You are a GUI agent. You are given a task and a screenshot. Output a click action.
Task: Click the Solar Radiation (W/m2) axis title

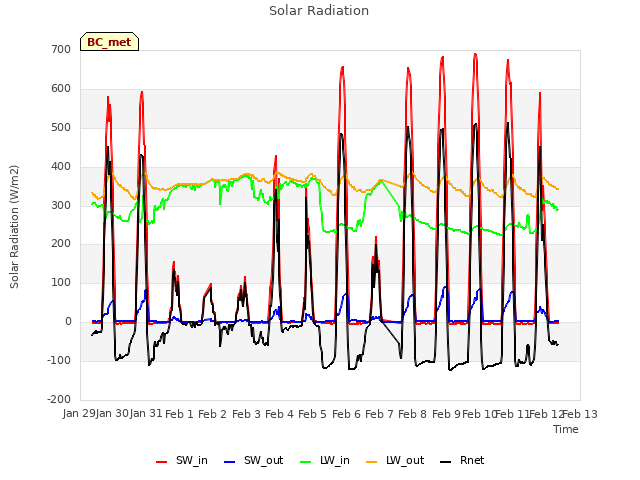[14, 227]
